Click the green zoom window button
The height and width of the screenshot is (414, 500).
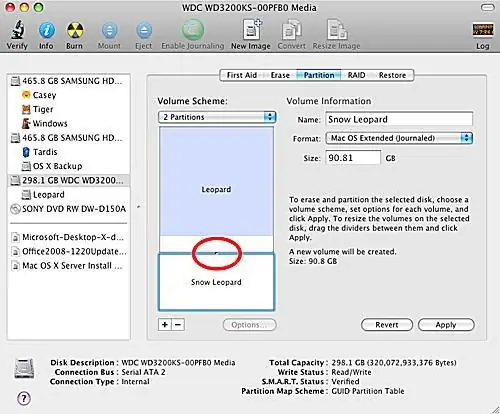coord(39,7)
